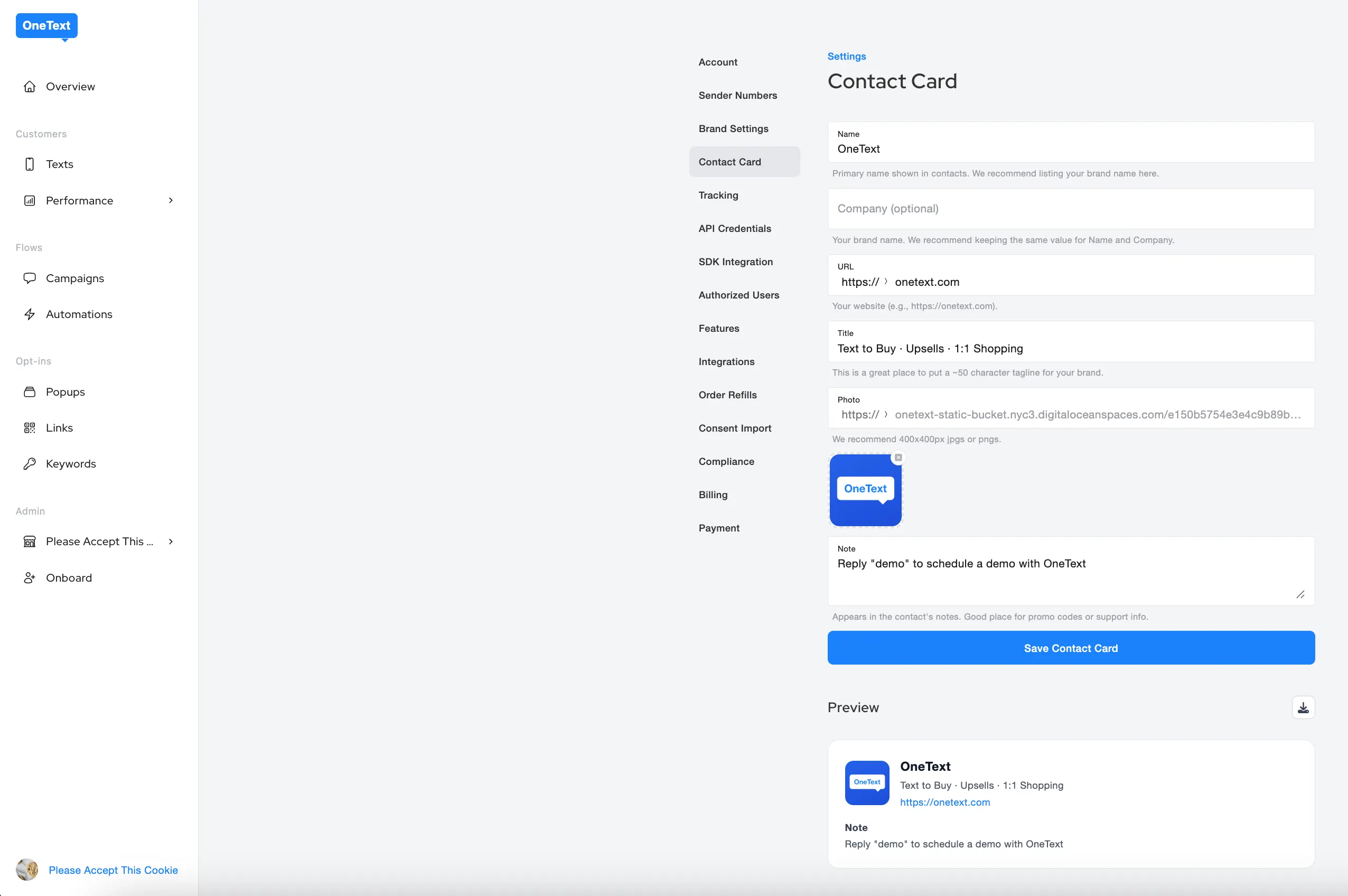The image size is (1348, 896).
Task: Click the Campaigns speech bubble icon
Action: click(30, 278)
